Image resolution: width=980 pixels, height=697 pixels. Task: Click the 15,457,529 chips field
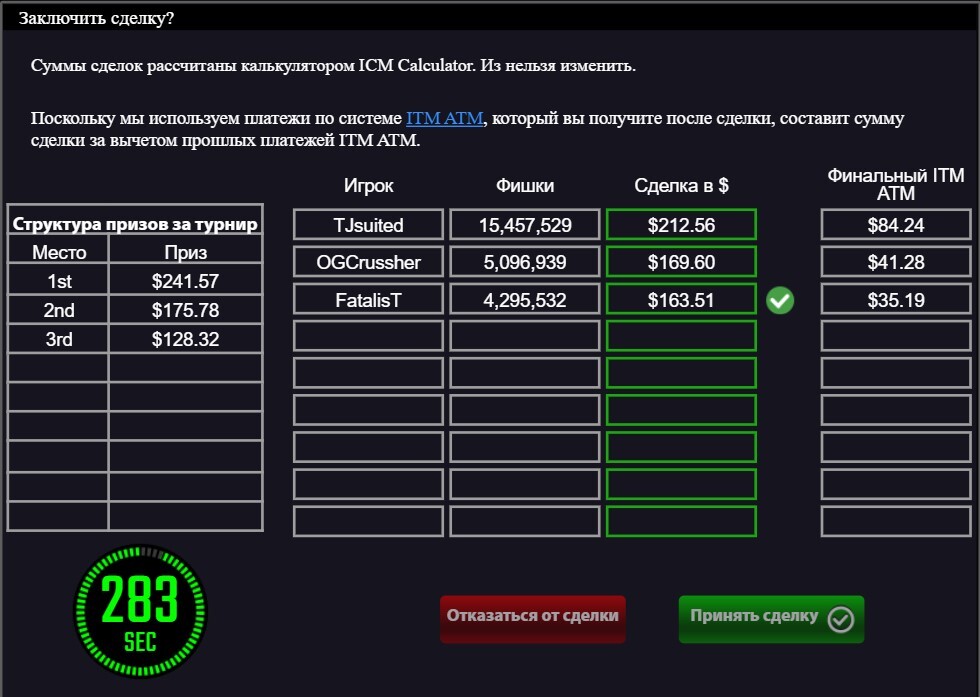tap(525, 225)
